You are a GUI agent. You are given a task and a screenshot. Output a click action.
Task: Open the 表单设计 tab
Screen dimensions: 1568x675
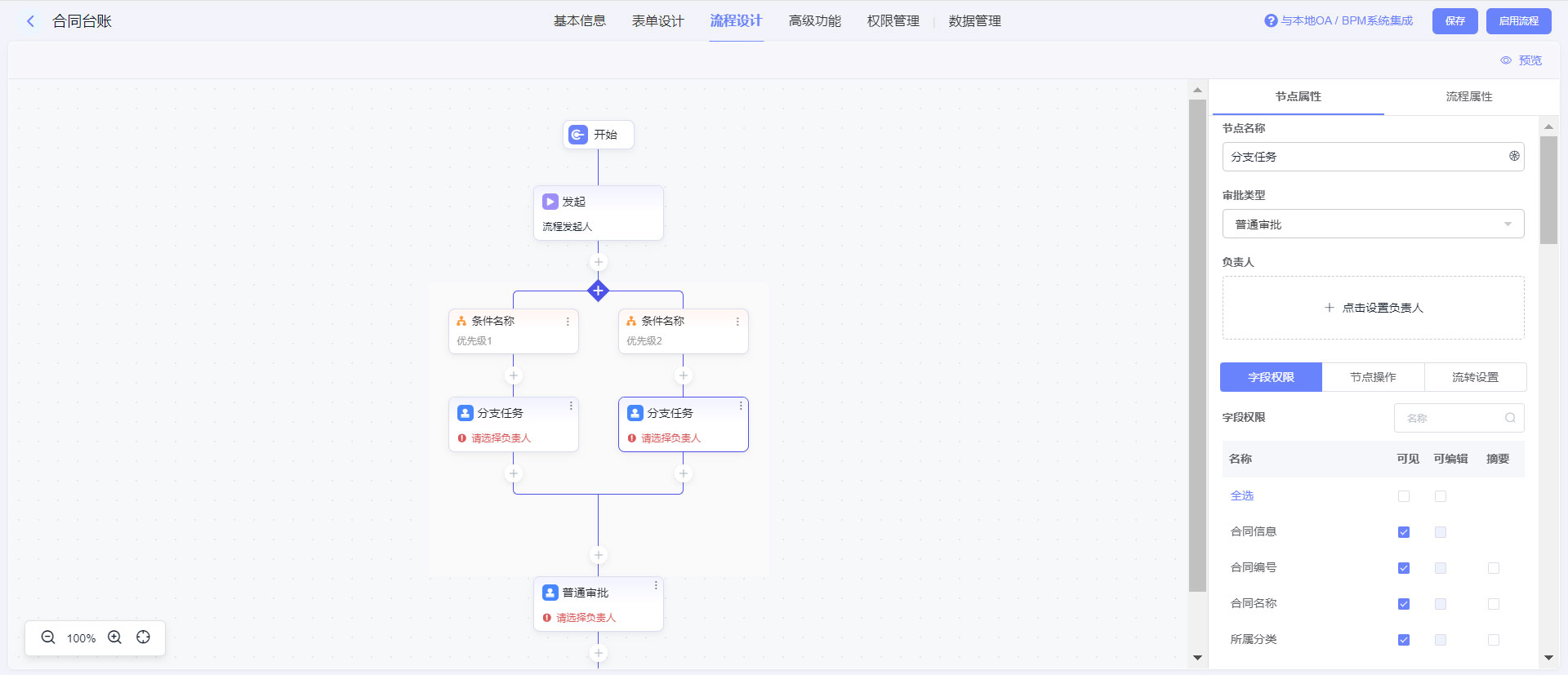[x=657, y=21]
